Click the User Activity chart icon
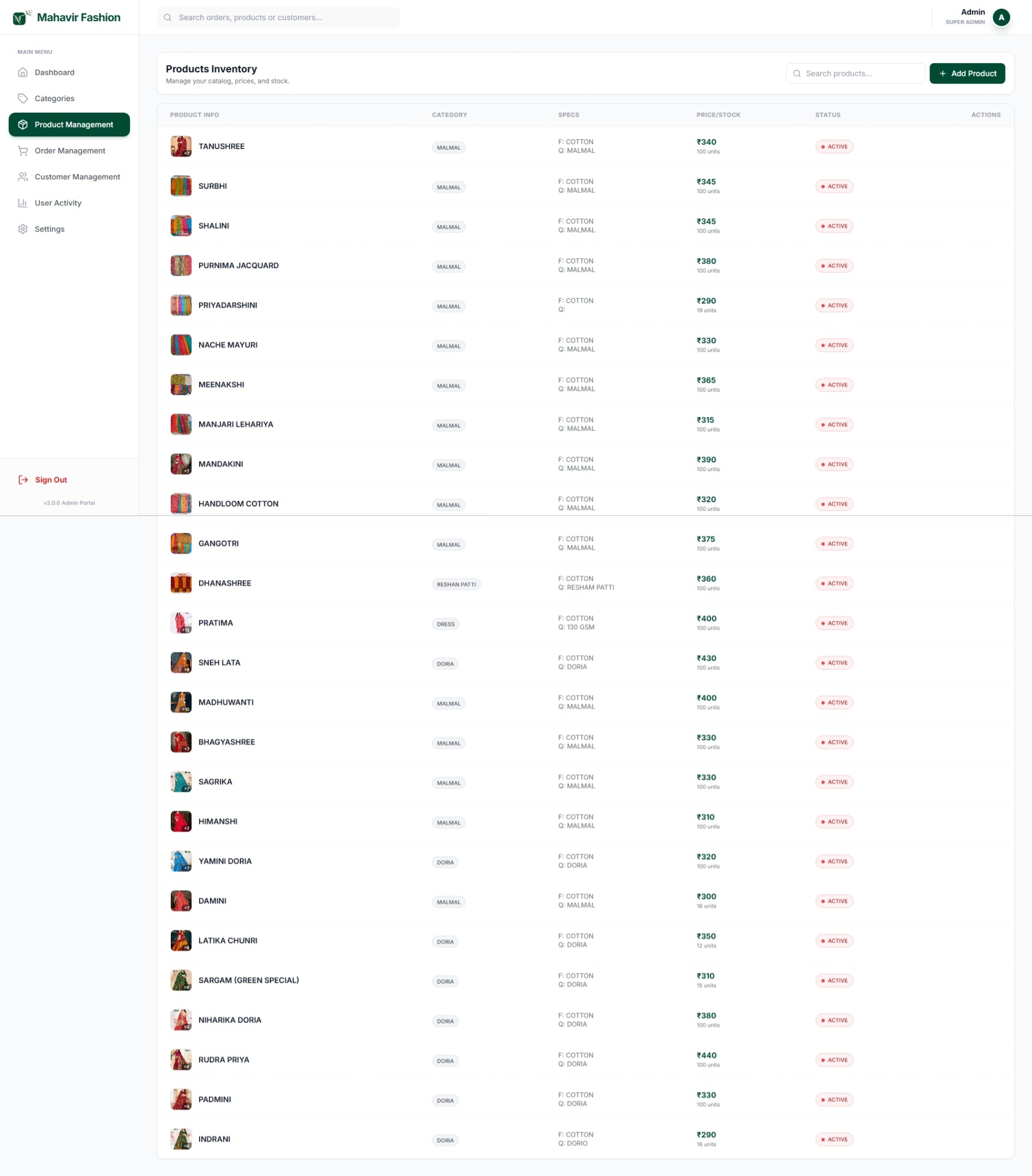Screen dimensions: 1032x1176 coord(23,203)
